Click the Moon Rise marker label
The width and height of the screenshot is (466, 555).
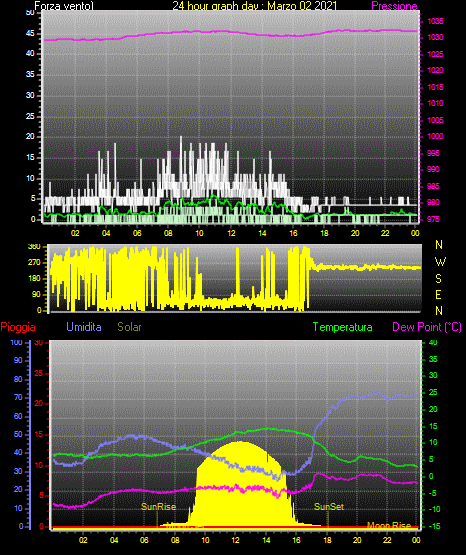click(389, 525)
